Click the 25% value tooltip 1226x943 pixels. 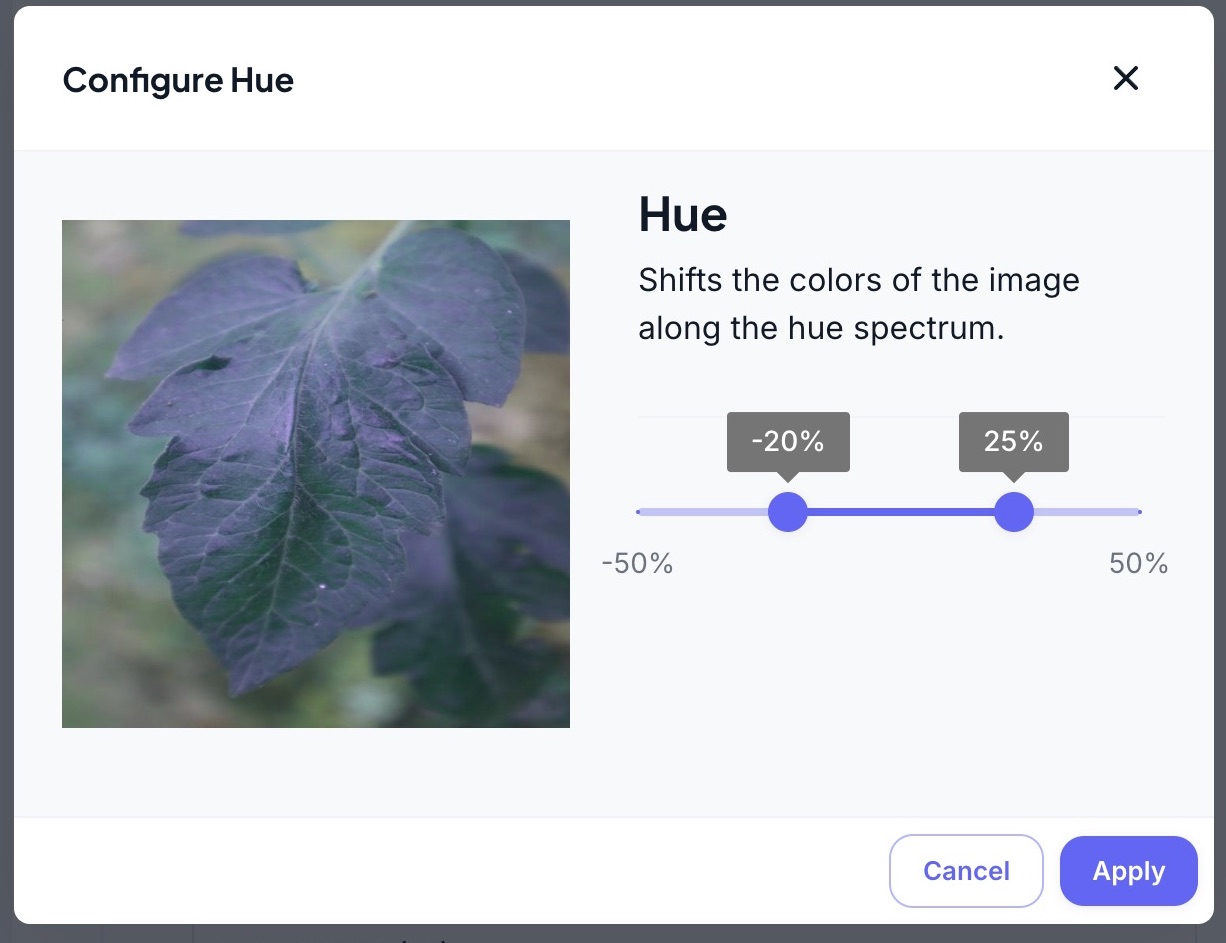point(1014,441)
